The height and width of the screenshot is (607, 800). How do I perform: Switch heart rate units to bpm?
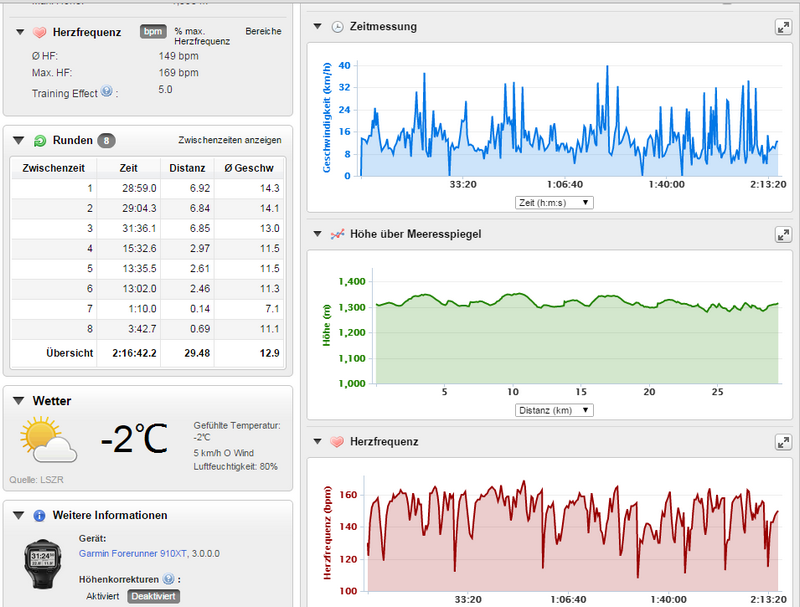point(152,32)
